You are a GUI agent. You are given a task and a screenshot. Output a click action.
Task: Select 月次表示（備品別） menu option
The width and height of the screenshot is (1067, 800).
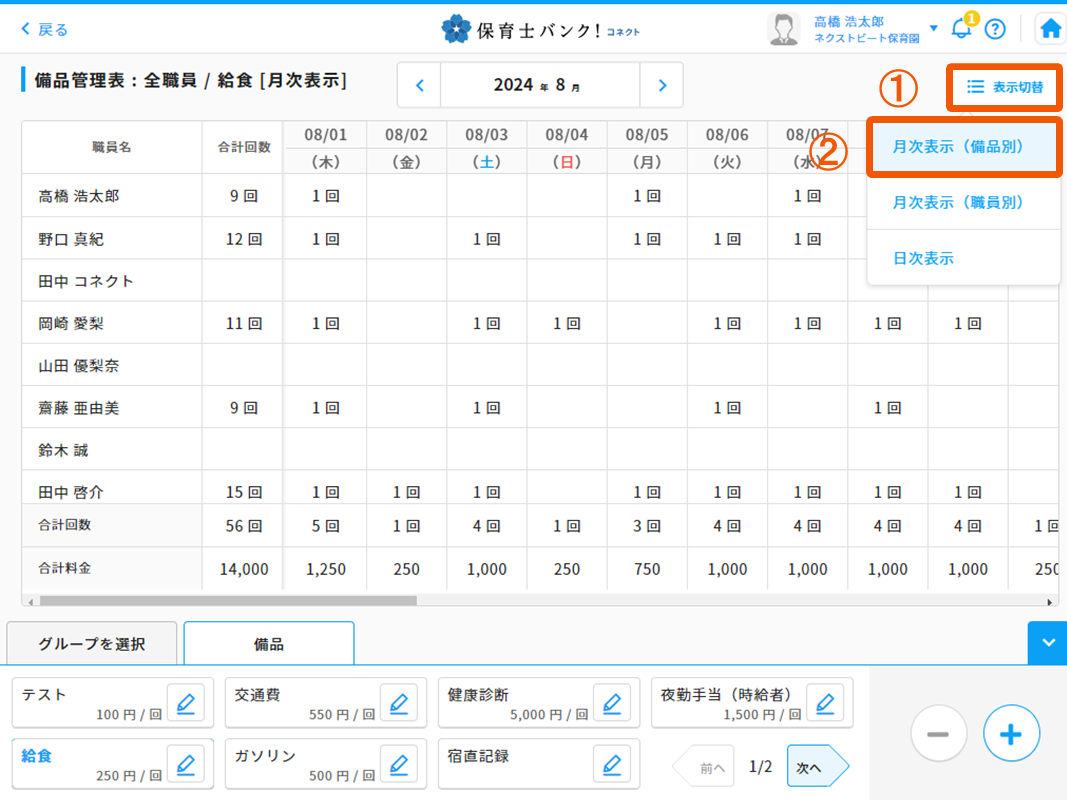pos(963,147)
